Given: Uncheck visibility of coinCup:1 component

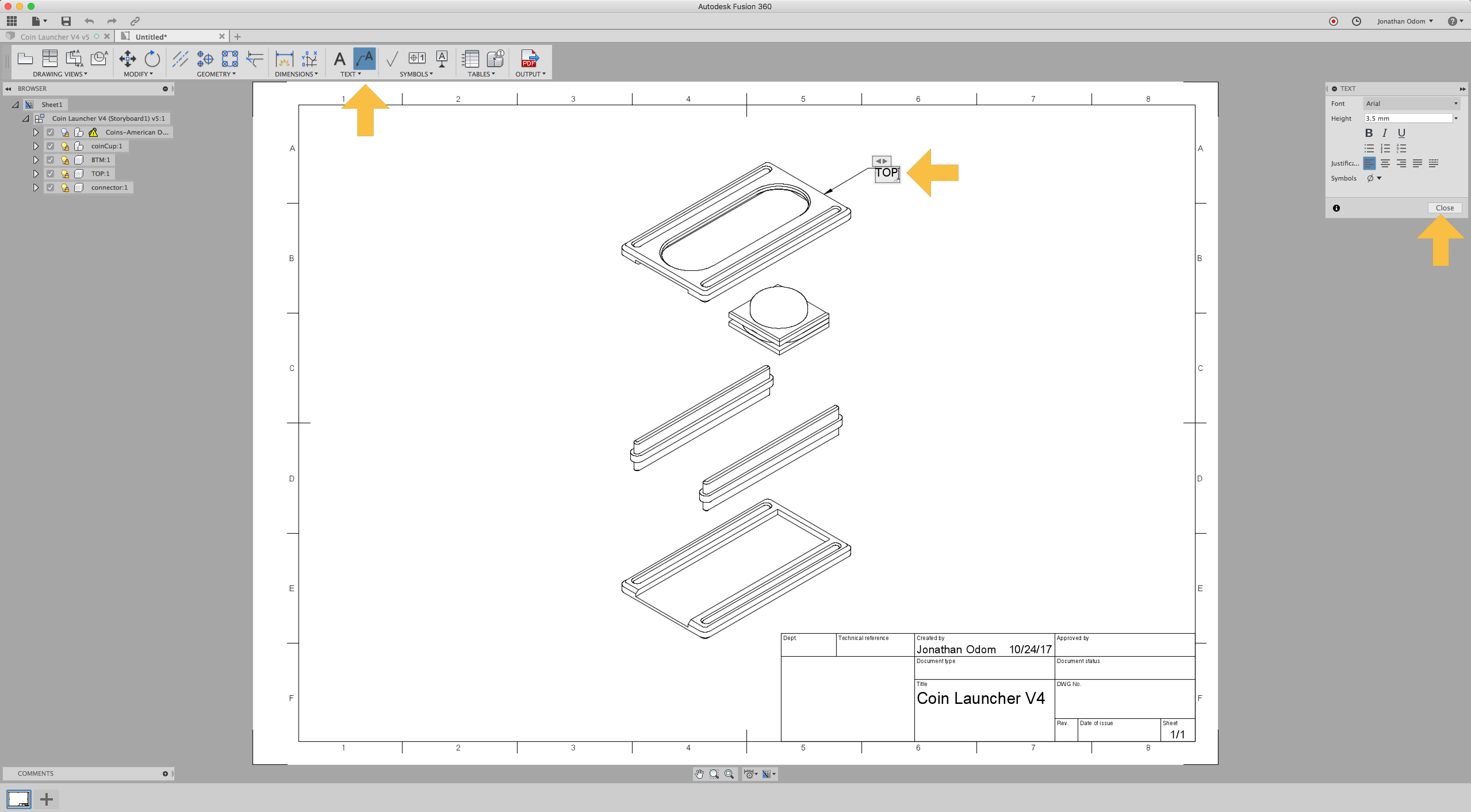Looking at the screenshot, I should coord(51,145).
